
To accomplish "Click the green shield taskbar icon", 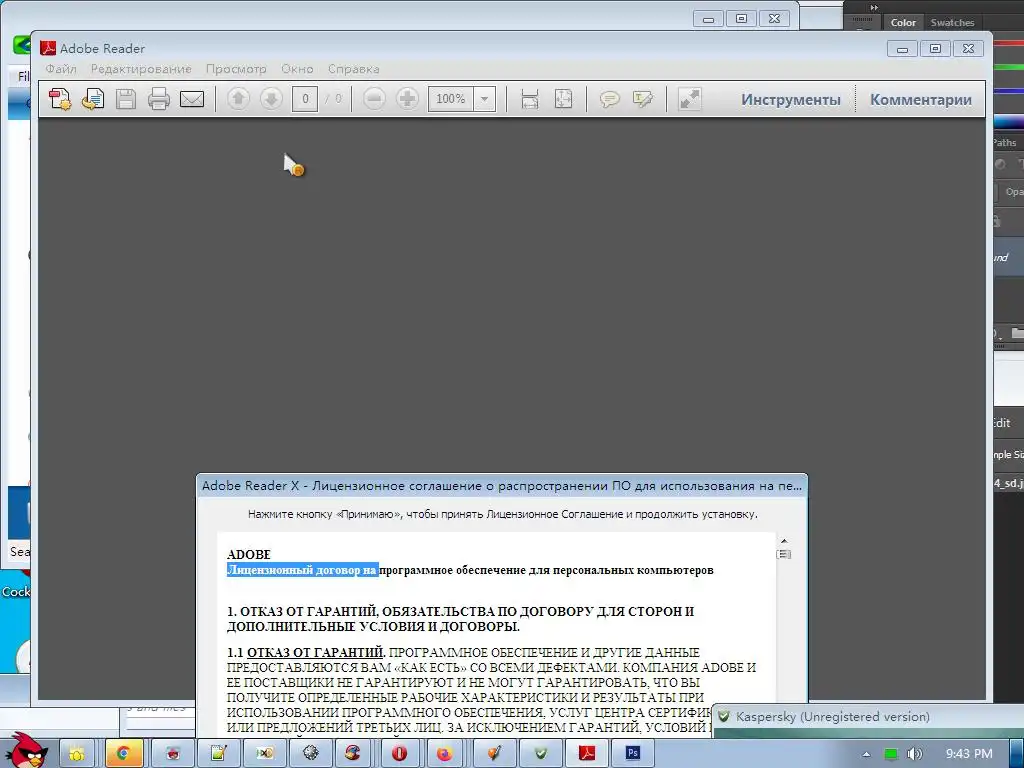I will click(541, 753).
